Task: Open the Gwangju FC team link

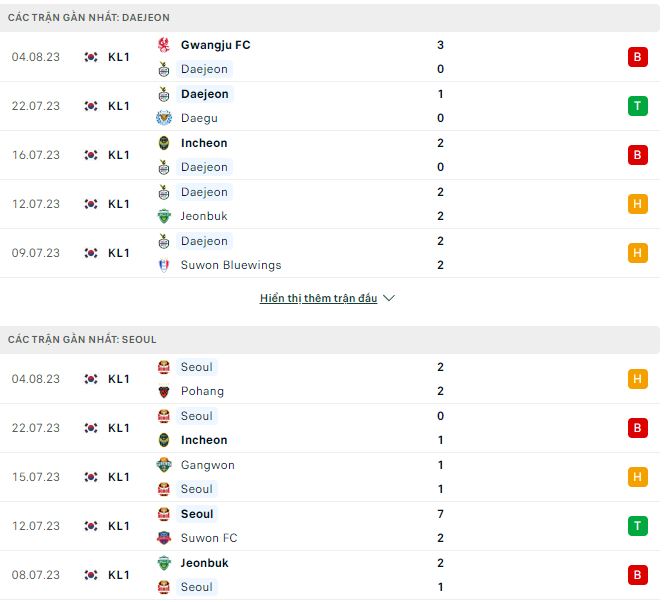Action: point(215,45)
